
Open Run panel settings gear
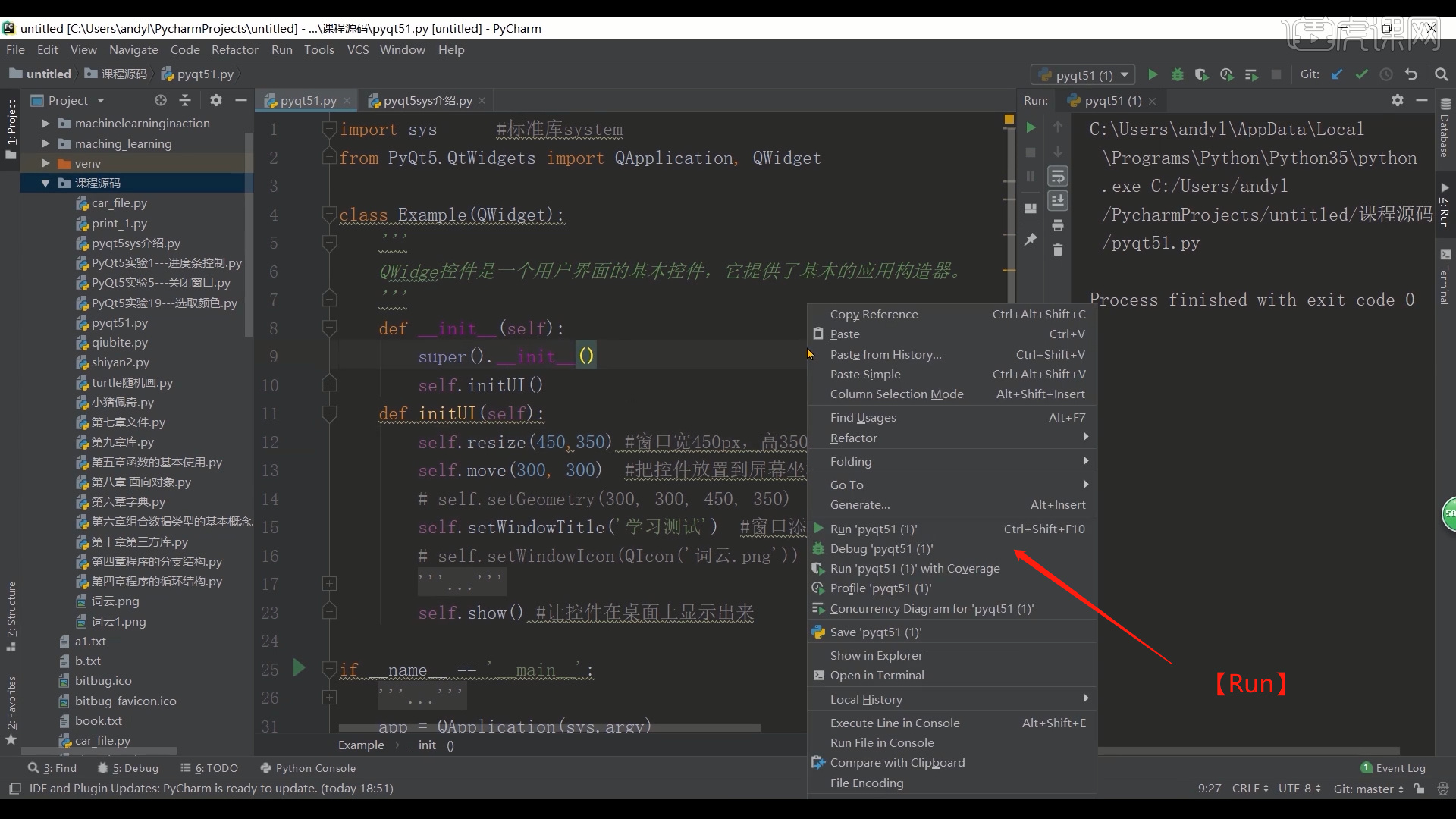tap(1398, 100)
